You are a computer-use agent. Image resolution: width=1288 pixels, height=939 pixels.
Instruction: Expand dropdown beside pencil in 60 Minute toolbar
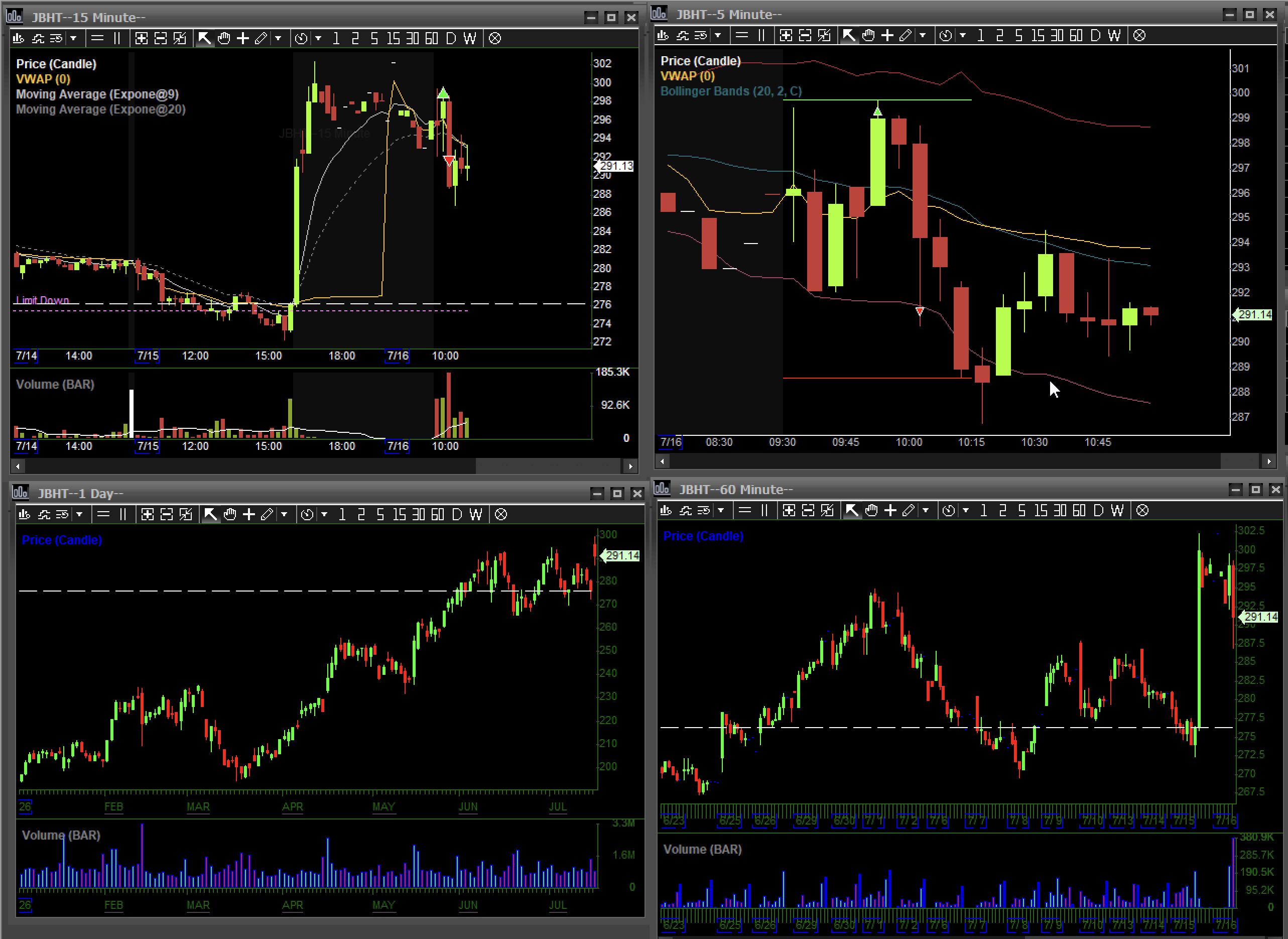pos(926,511)
